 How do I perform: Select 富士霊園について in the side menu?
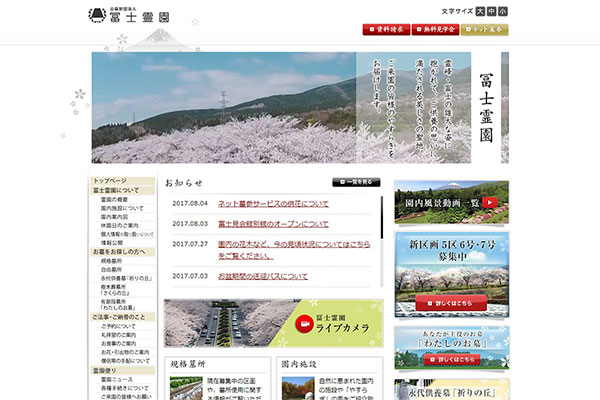coord(123,190)
